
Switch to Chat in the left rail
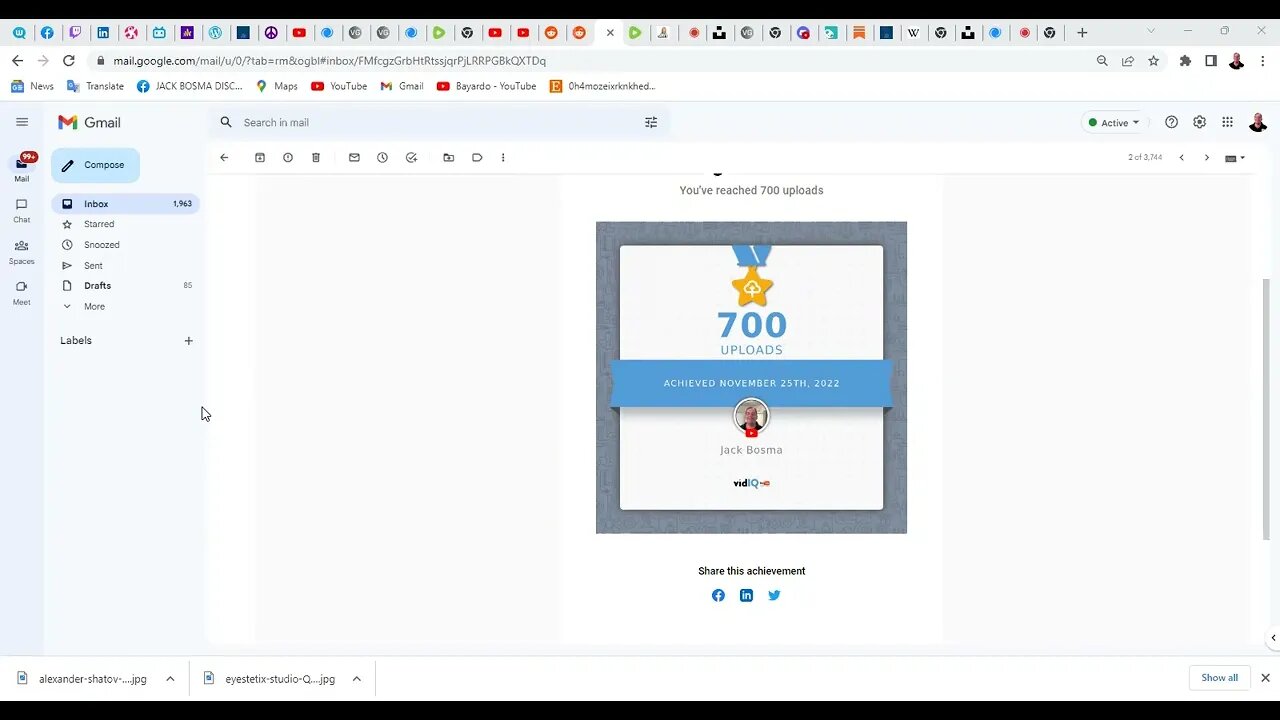point(21,210)
